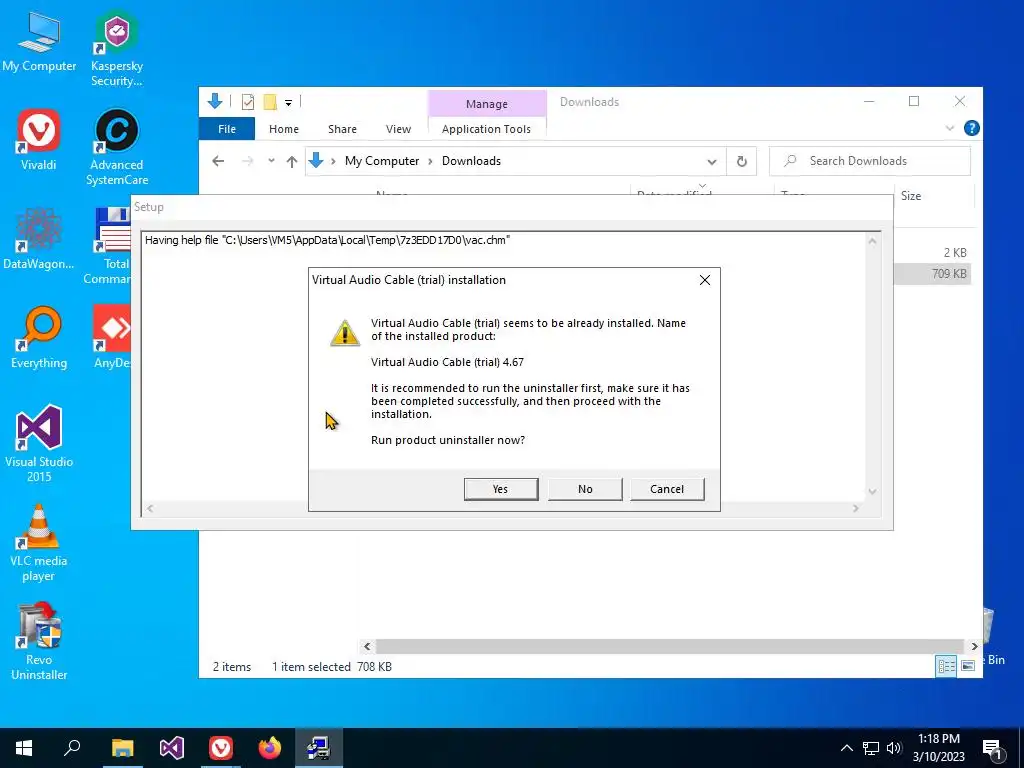1024x768 pixels.
Task: Switch to details view layout icon
Action: [x=946, y=665]
